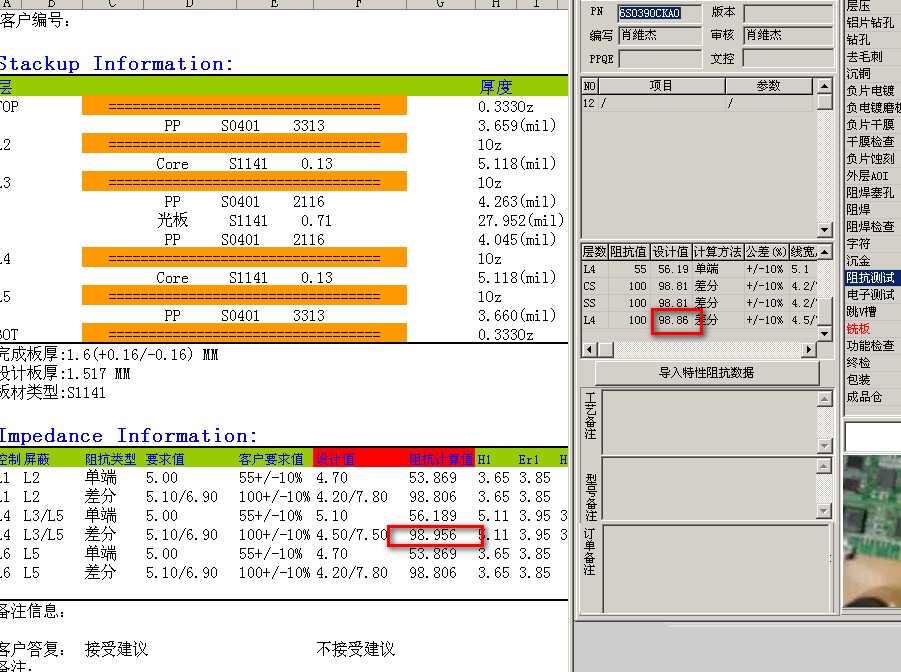Click the NO column header
Screen dimensions: 901x672
(x=590, y=86)
